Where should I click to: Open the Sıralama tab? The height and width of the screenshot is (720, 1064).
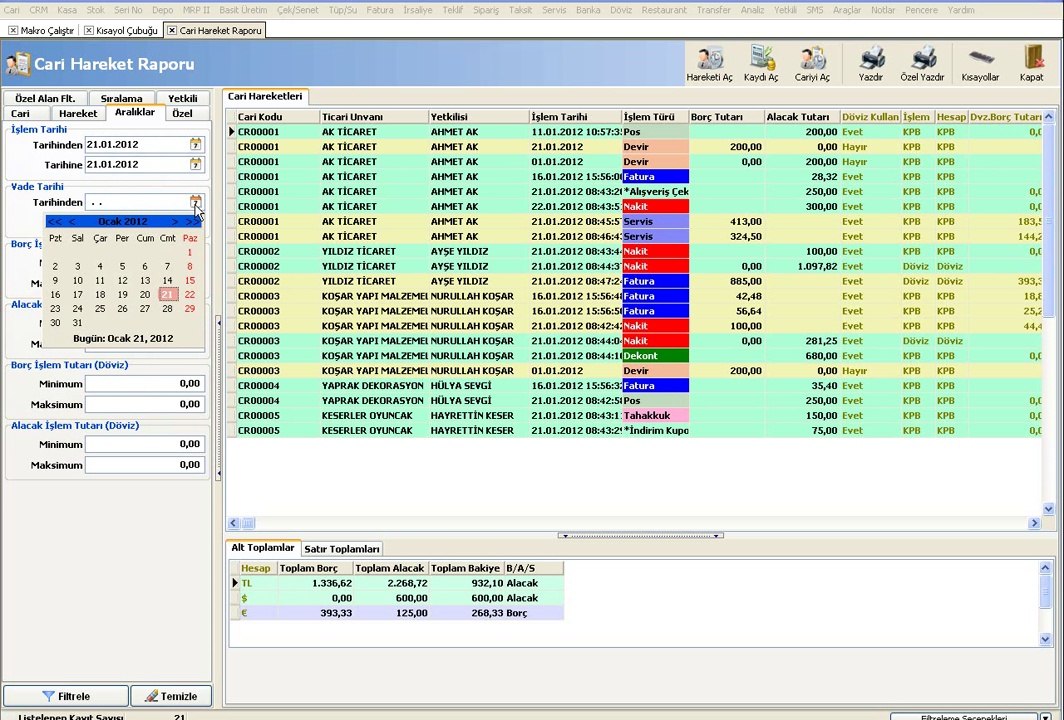121,98
